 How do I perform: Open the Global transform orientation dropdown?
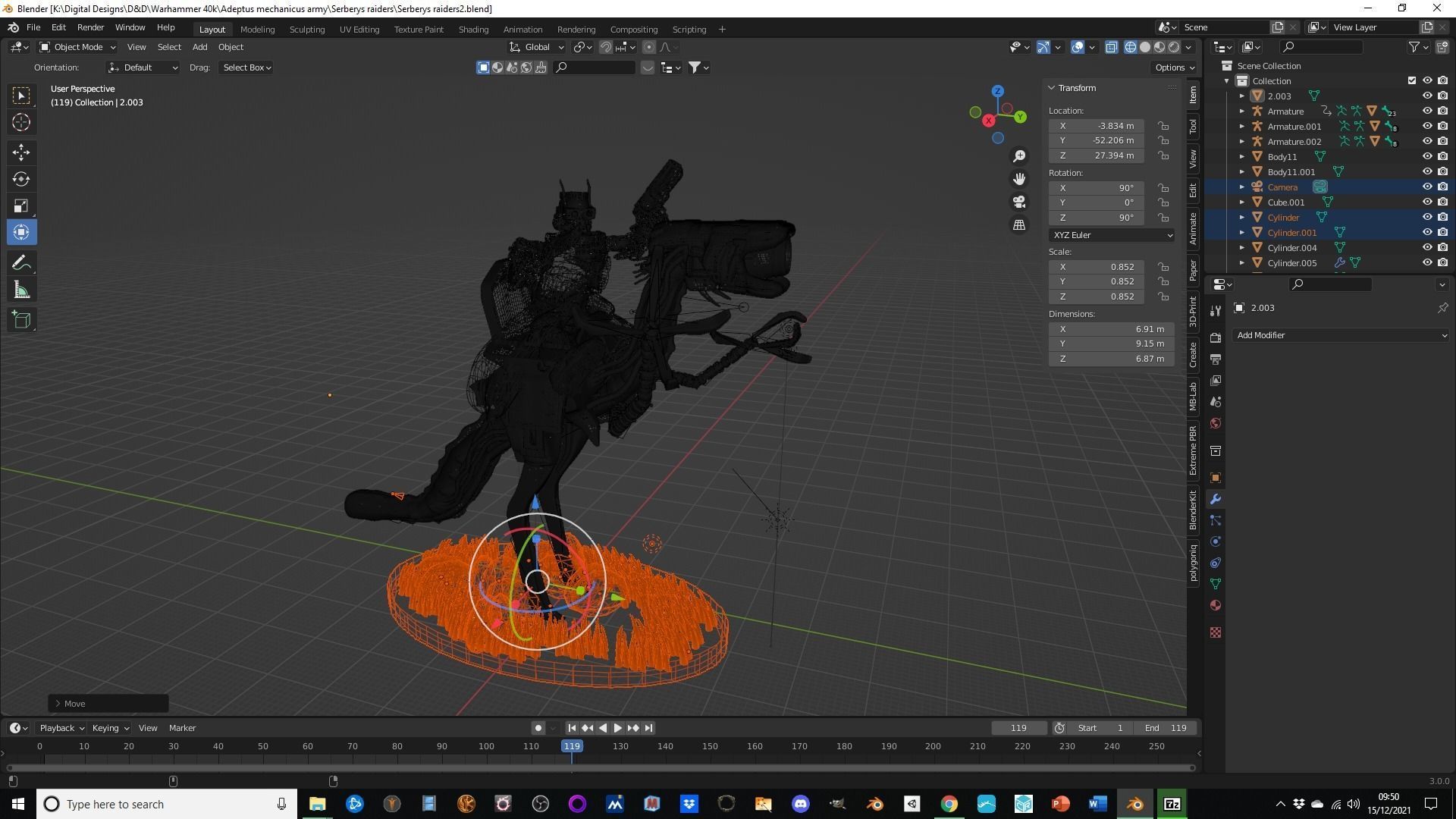(538, 47)
